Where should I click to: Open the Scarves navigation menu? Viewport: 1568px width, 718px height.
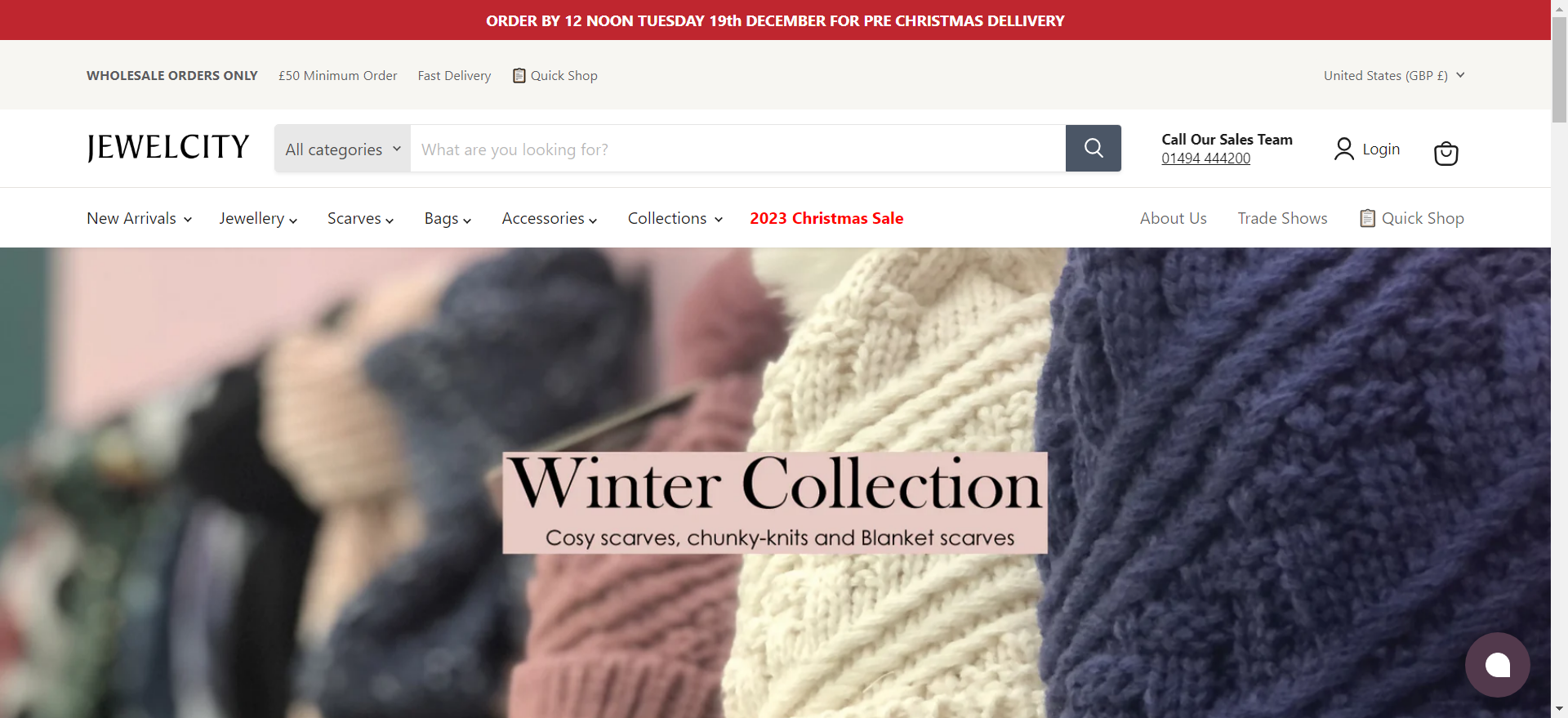coord(360,218)
